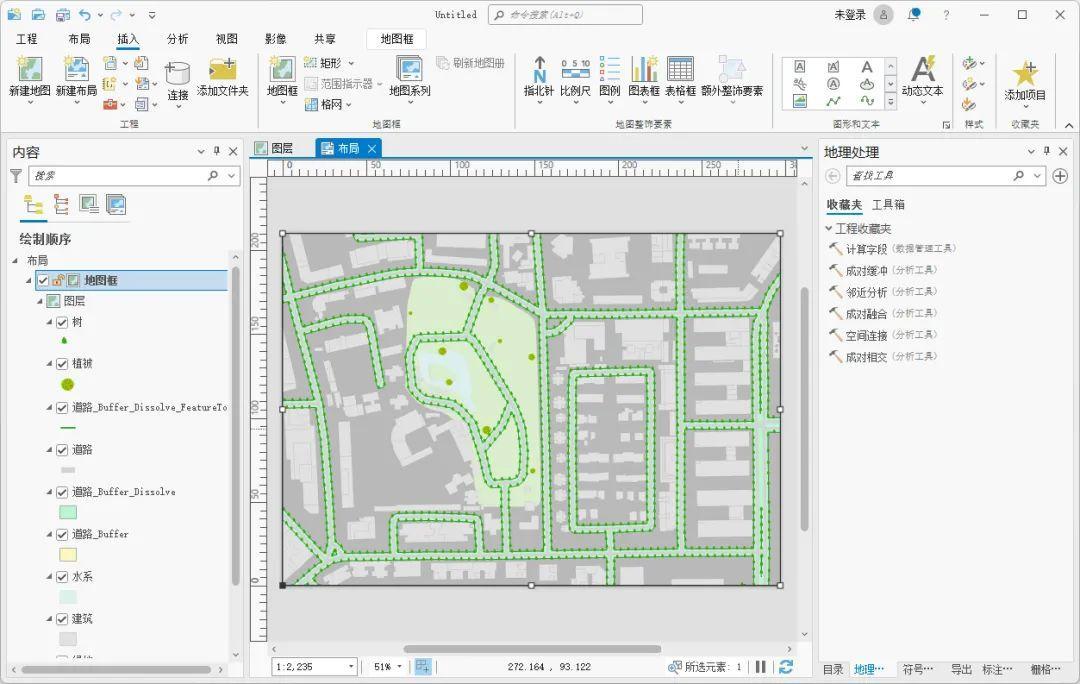Open the 邻近分析 tool
The height and width of the screenshot is (684, 1080).
[x=866, y=292]
